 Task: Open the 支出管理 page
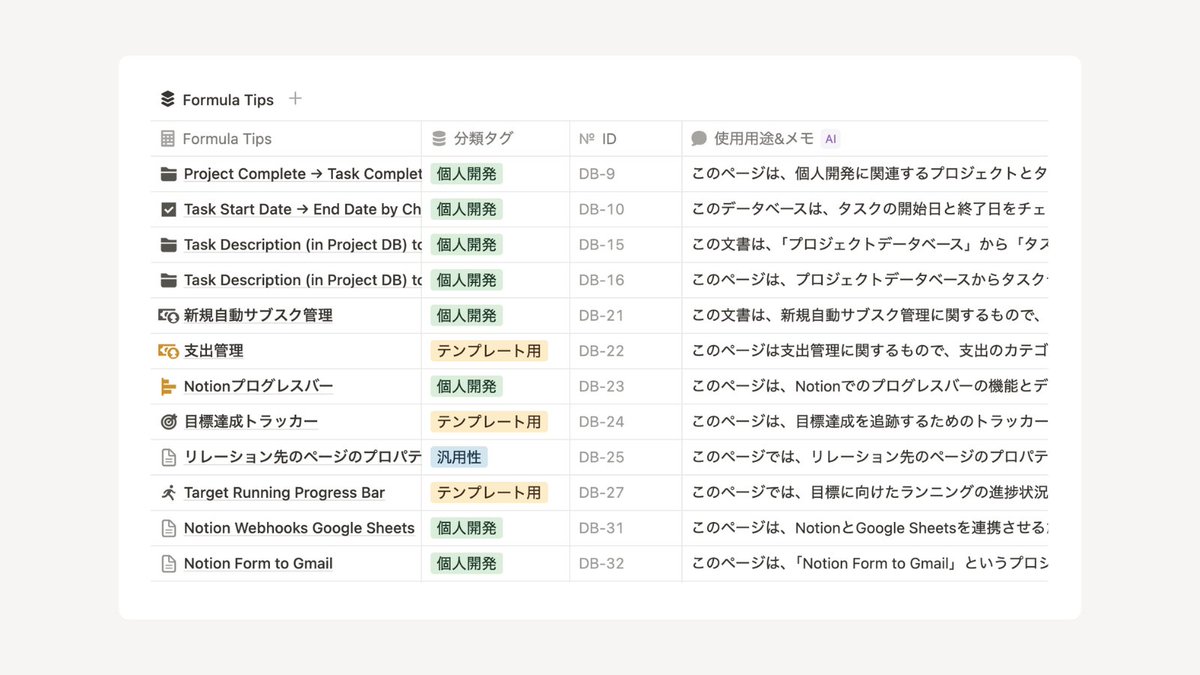pos(213,351)
